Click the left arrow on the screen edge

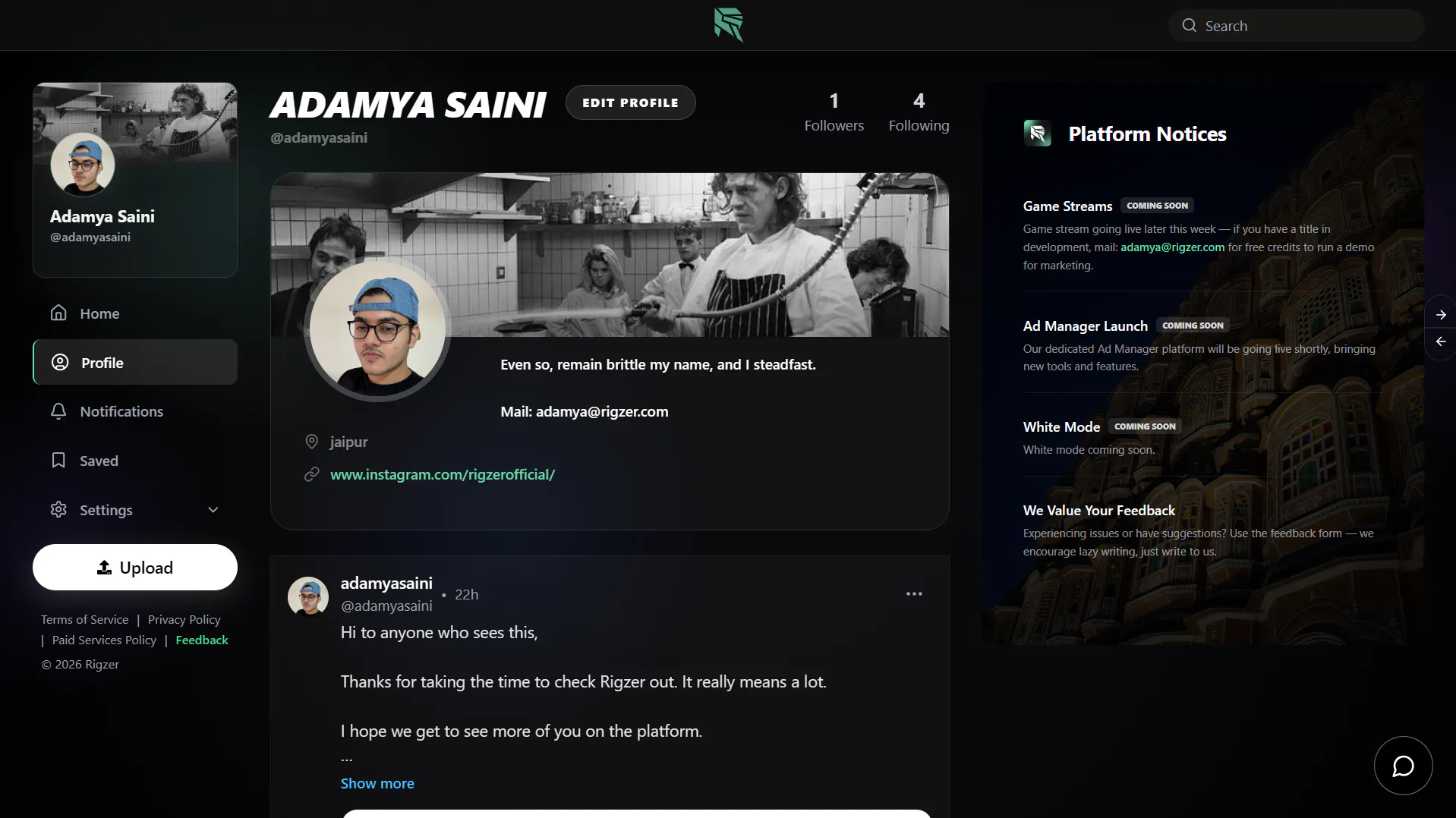click(1440, 341)
